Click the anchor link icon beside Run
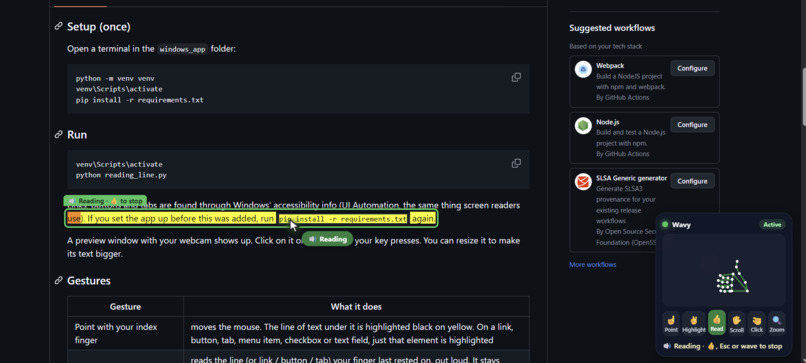 pyautogui.click(x=59, y=134)
